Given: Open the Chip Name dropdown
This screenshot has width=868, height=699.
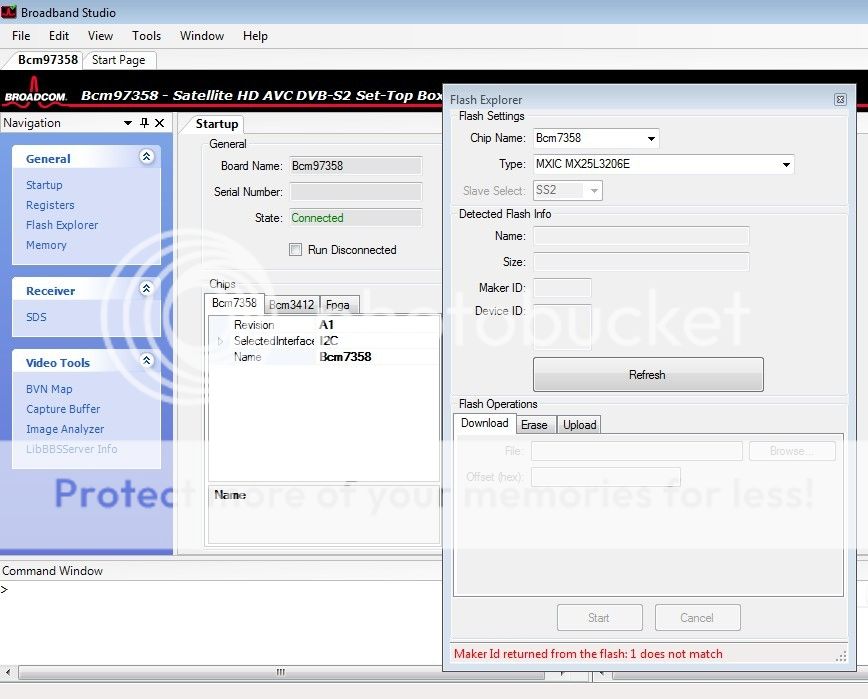Looking at the screenshot, I should click(652, 138).
